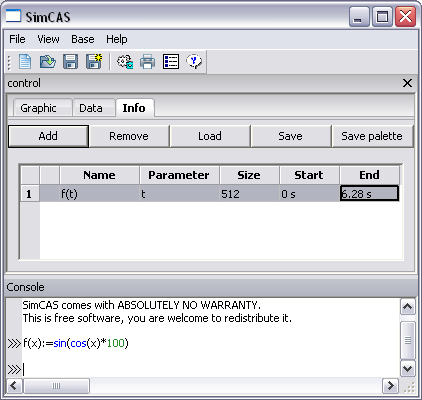
Task: Open the View menu
Action: coord(48,39)
